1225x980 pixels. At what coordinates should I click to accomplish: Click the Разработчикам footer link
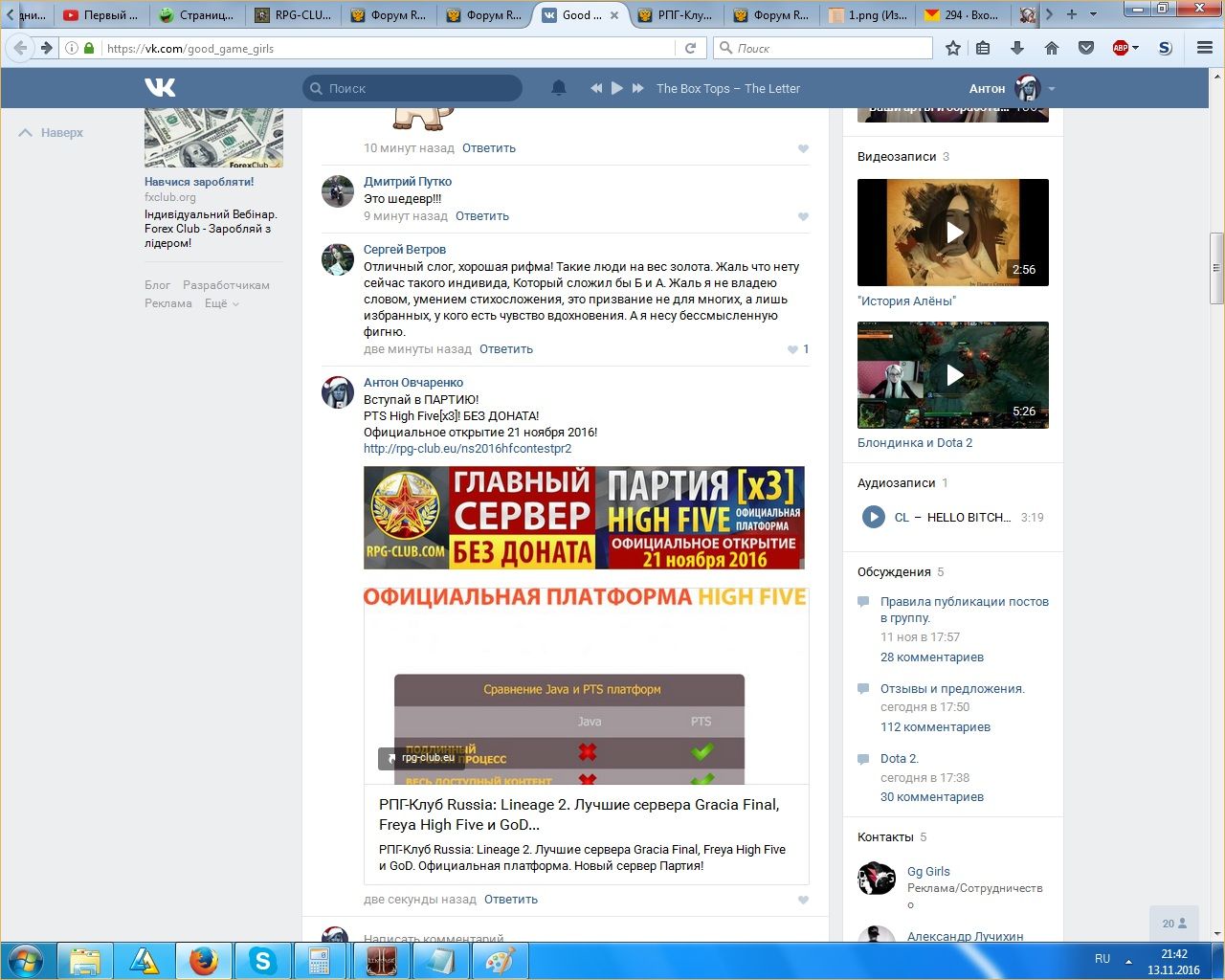[226, 285]
